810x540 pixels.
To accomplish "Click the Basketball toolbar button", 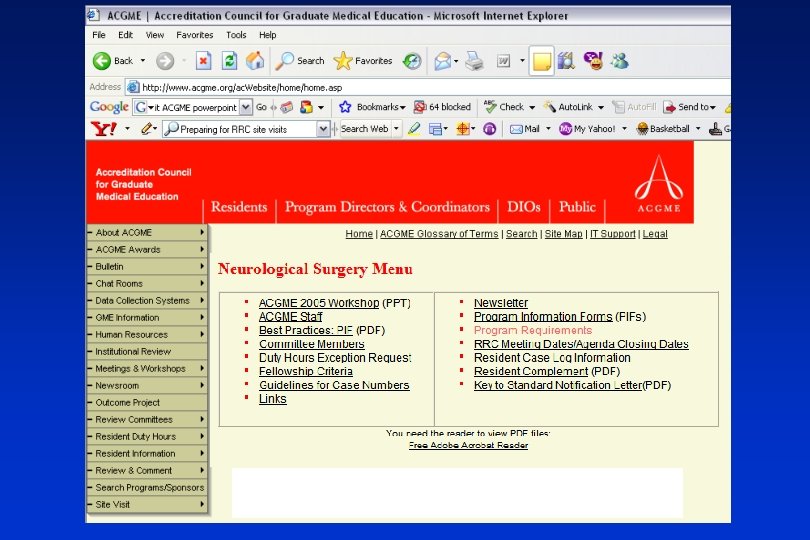I will pyautogui.click(x=663, y=129).
